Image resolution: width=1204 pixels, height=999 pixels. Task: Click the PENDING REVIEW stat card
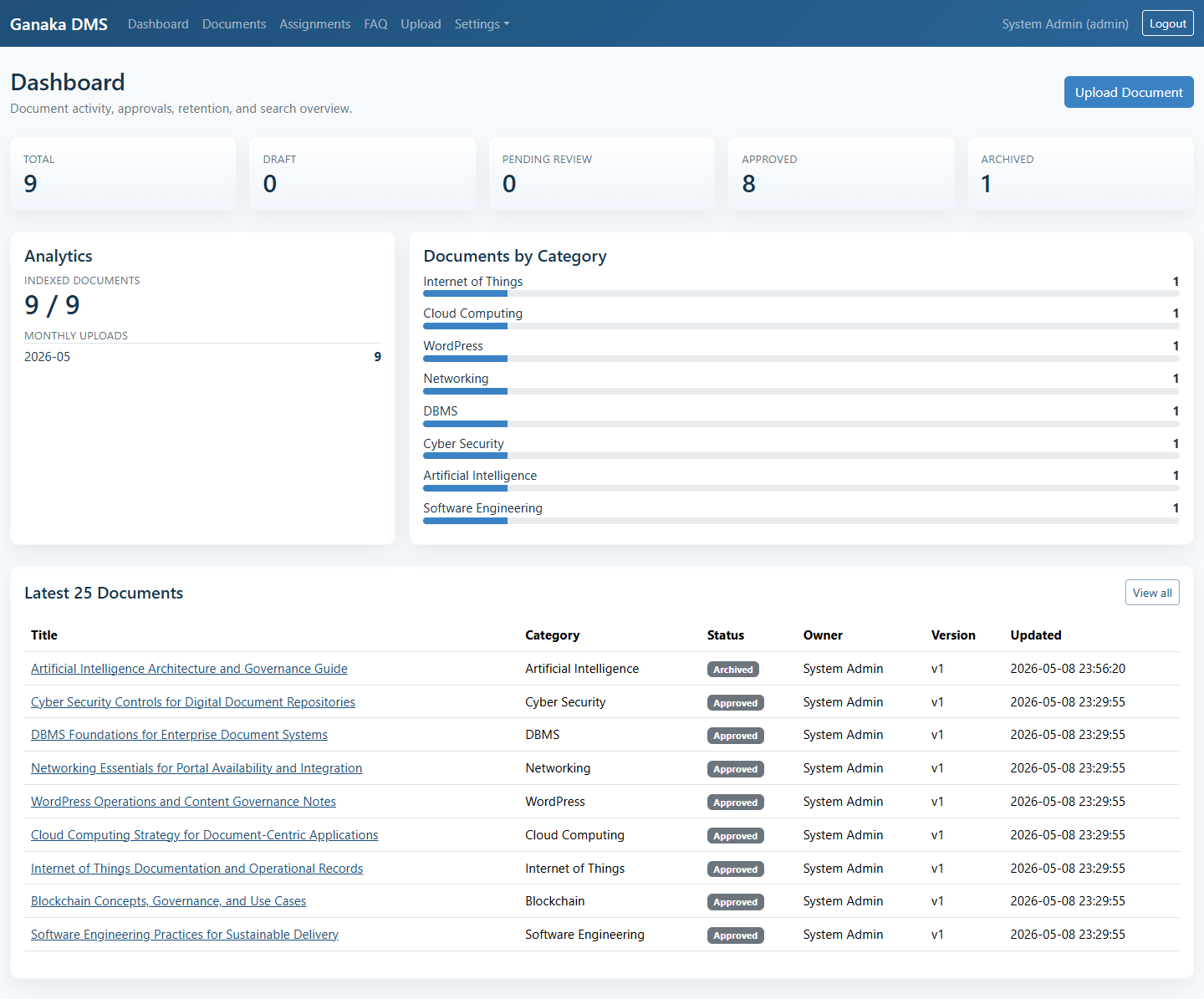click(602, 174)
